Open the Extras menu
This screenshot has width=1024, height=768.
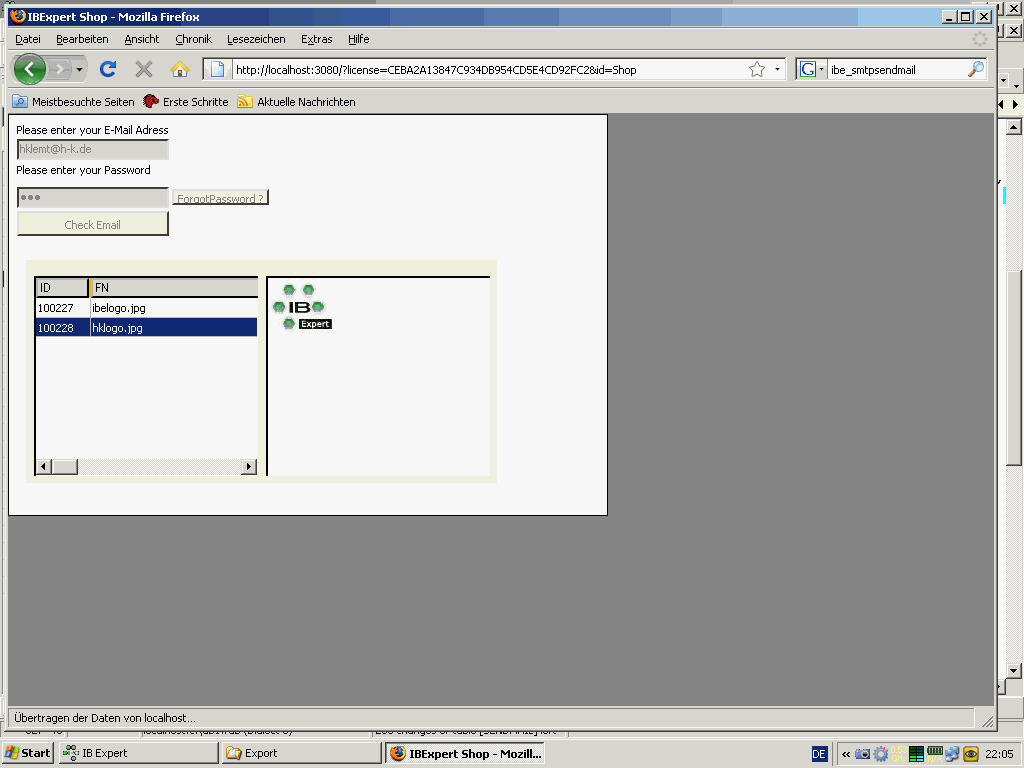317,39
